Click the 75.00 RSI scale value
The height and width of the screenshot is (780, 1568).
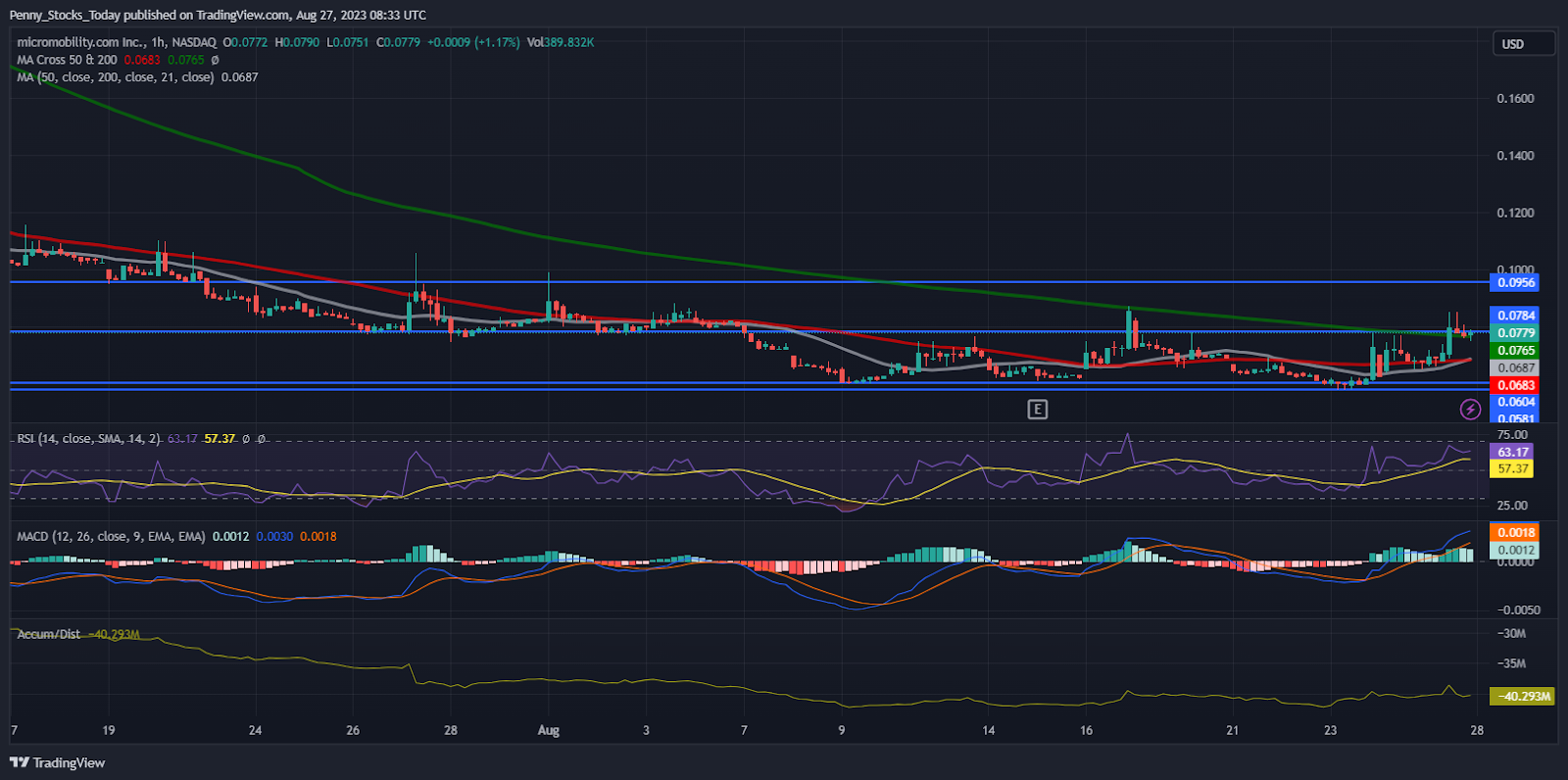[x=1512, y=435]
